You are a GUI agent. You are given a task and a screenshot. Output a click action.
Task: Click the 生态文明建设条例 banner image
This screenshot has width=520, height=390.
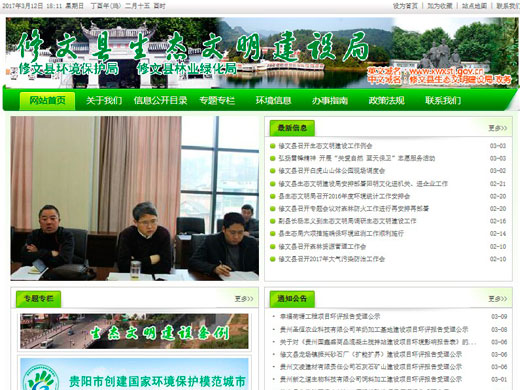point(134,331)
